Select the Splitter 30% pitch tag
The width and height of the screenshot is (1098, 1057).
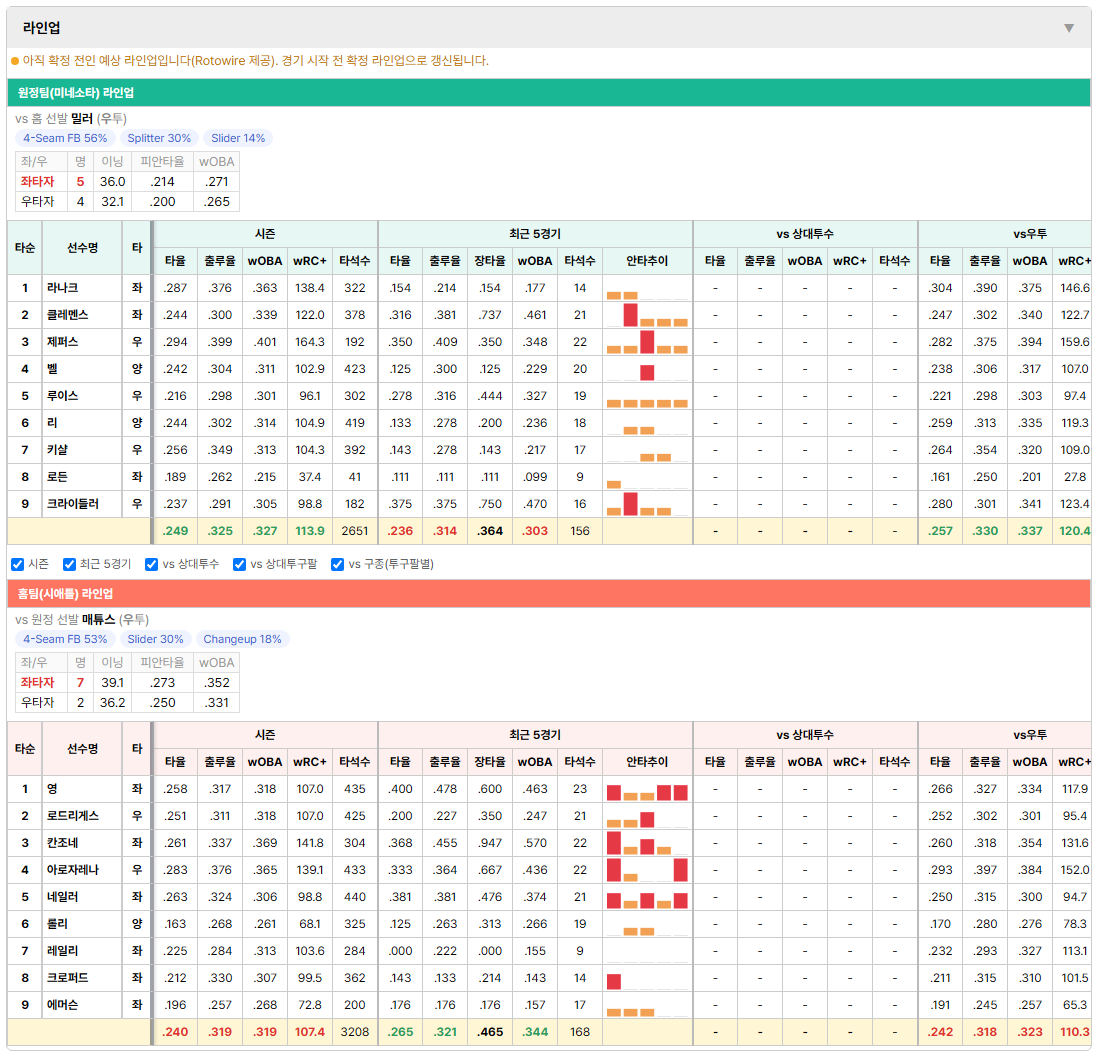159,138
